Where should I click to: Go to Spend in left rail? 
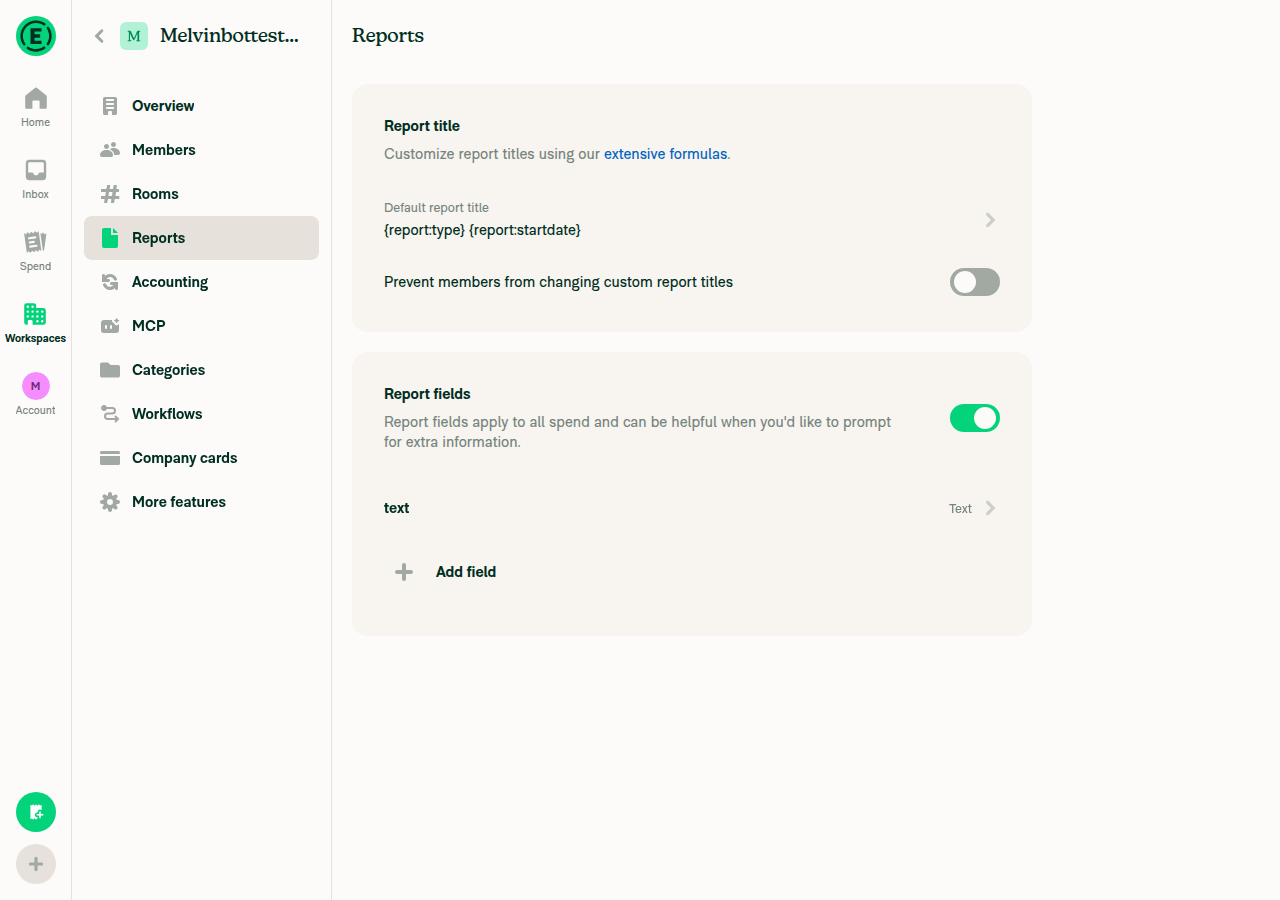click(x=36, y=251)
